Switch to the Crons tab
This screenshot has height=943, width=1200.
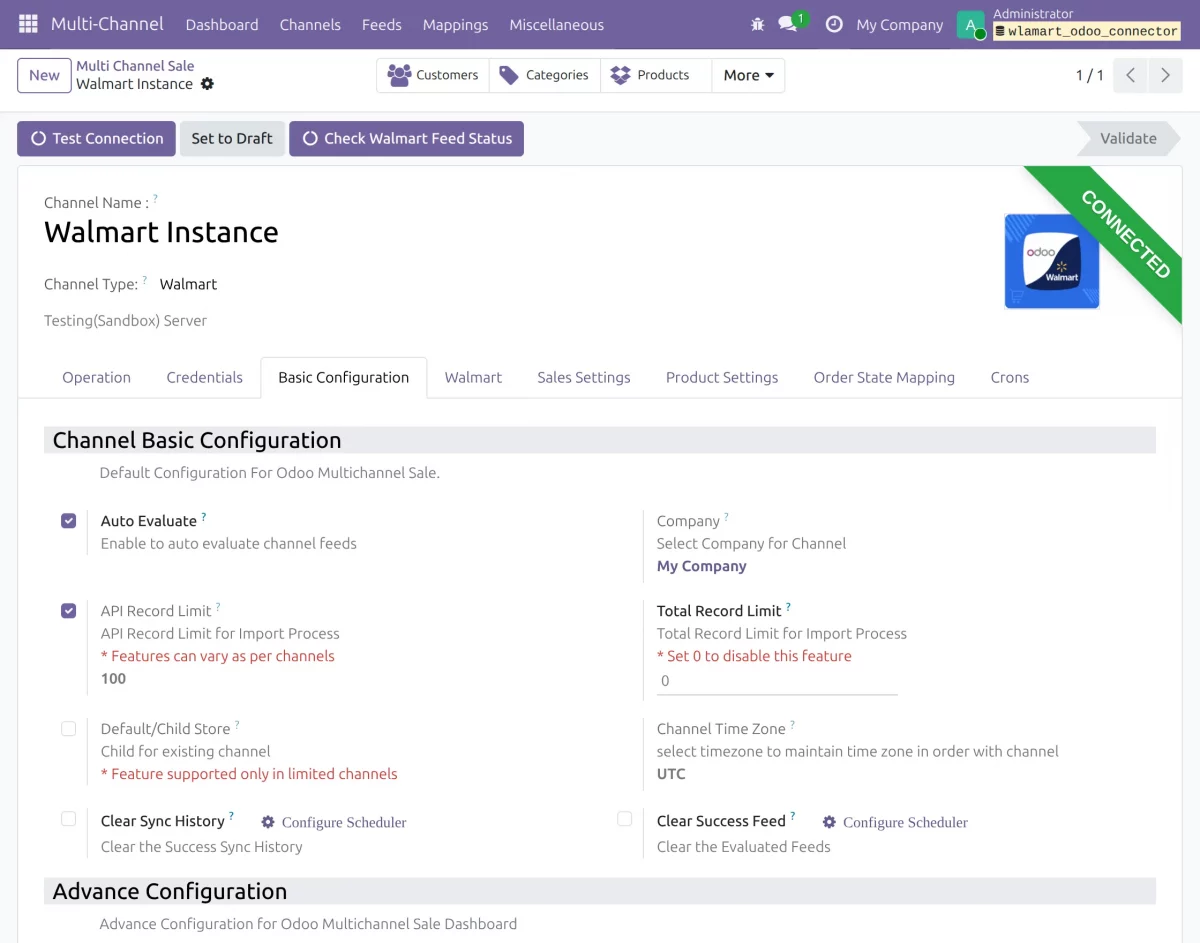tap(1010, 377)
